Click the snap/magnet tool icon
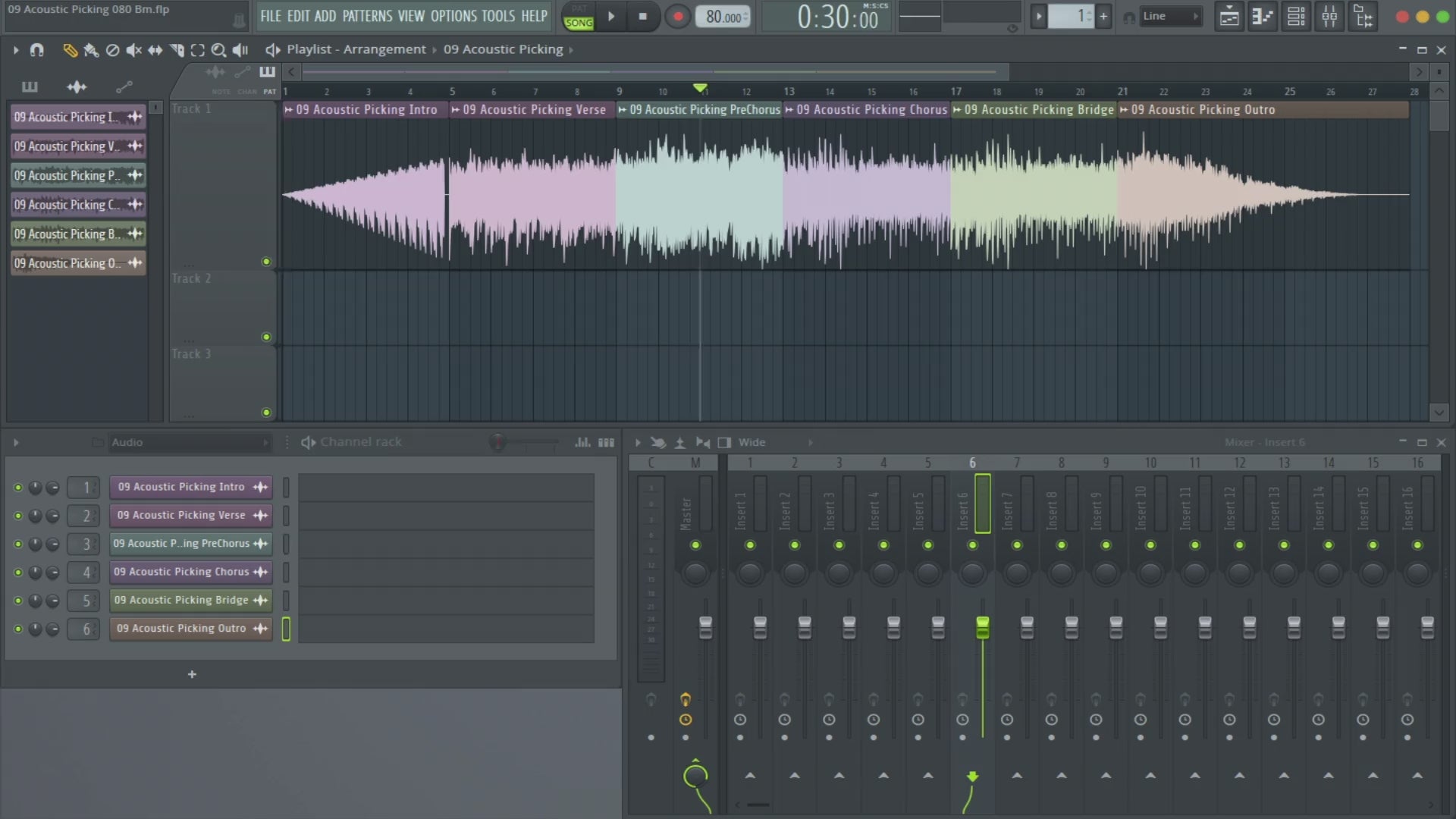The image size is (1456, 819). click(36, 49)
